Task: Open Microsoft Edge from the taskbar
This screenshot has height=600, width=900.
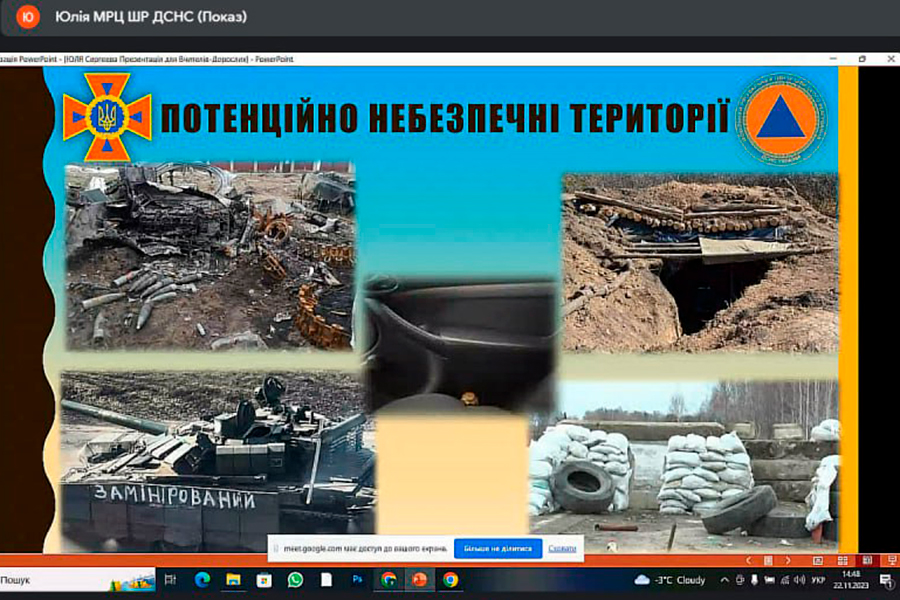Action: (202, 580)
